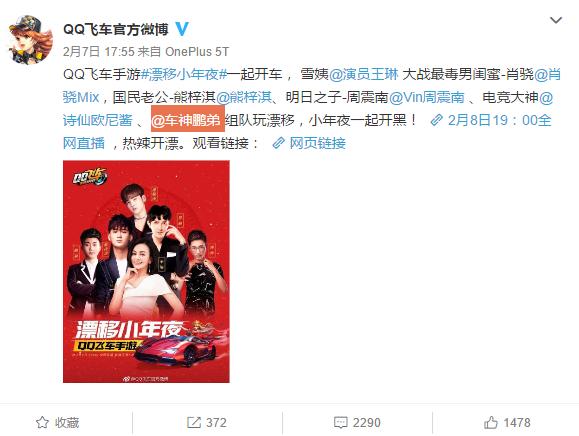Open the @演员王琳 mention
The height and width of the screenshot is (436, 579).
click(363, 75)
